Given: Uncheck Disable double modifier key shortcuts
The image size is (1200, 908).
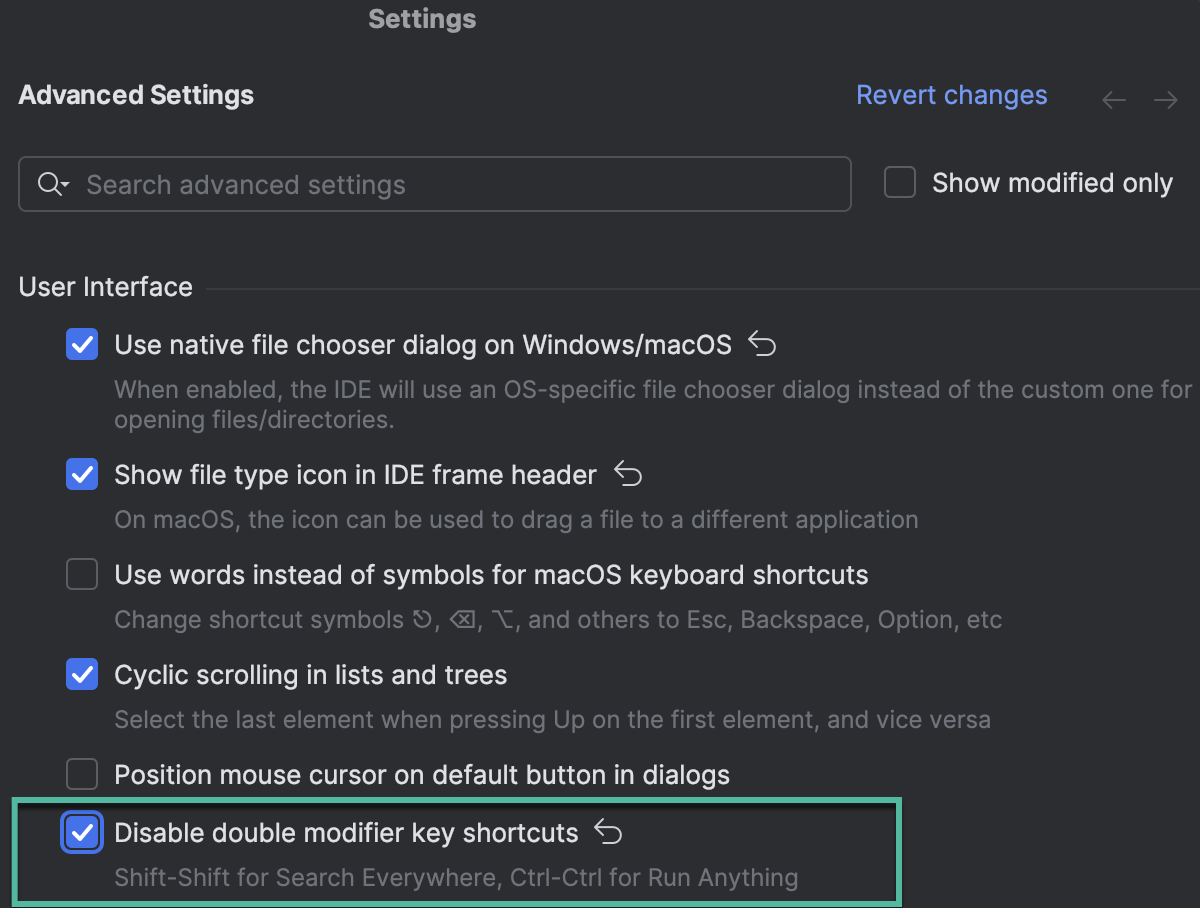Looking at the screenshot, I should point(82,832).
